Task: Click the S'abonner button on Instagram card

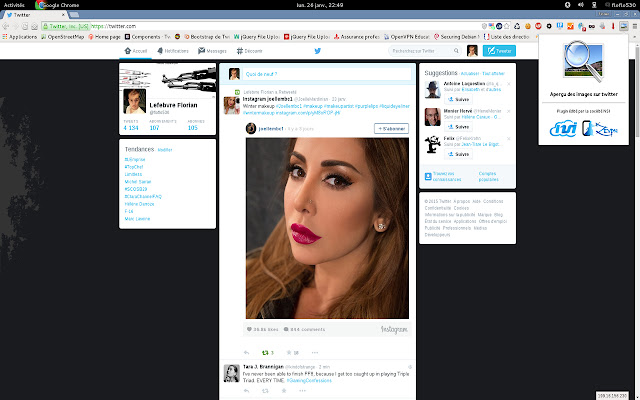Action: pyautogui.click(x=391, y=129)
